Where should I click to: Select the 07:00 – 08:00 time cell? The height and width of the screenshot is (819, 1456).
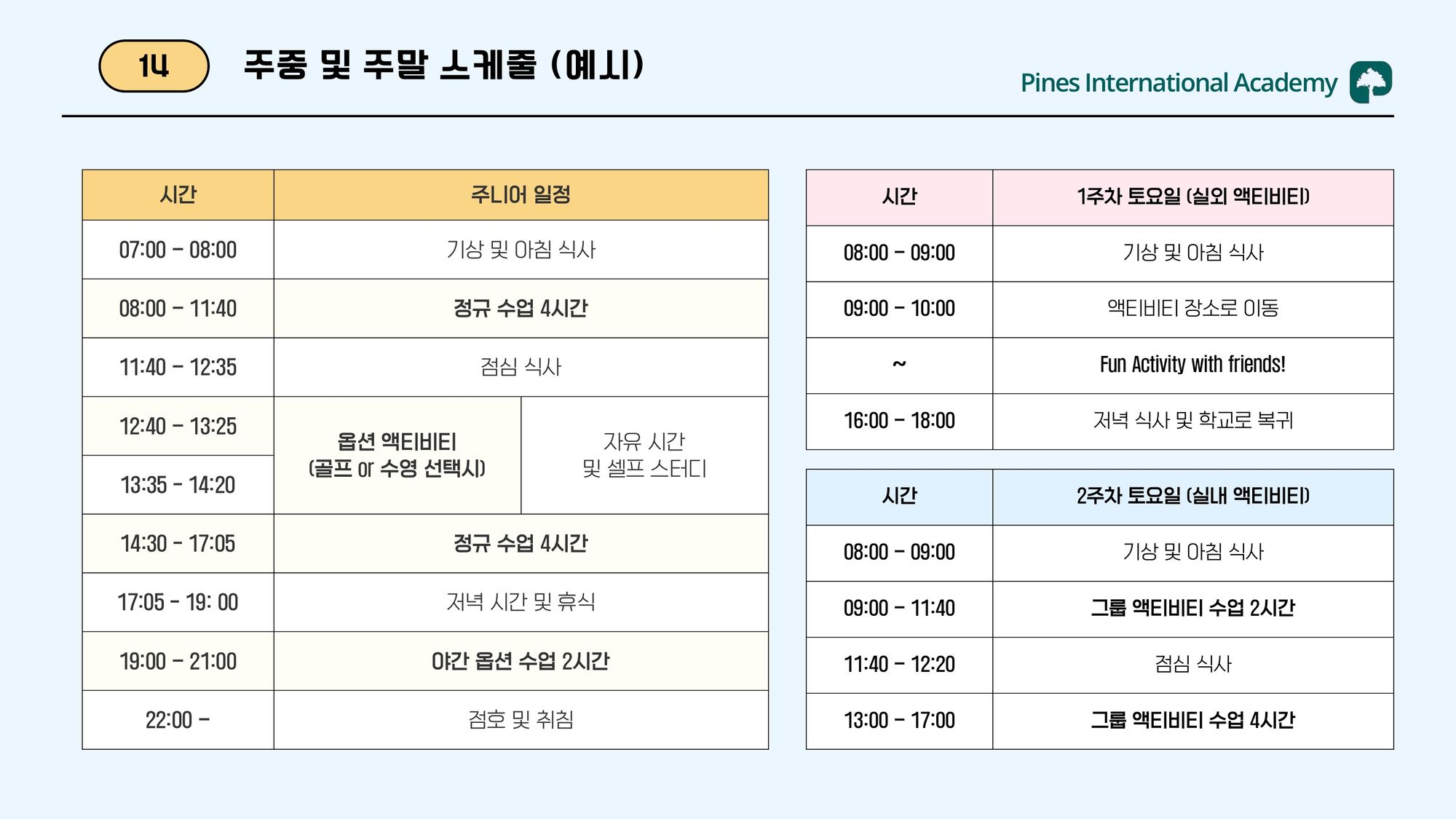[178, 250]
